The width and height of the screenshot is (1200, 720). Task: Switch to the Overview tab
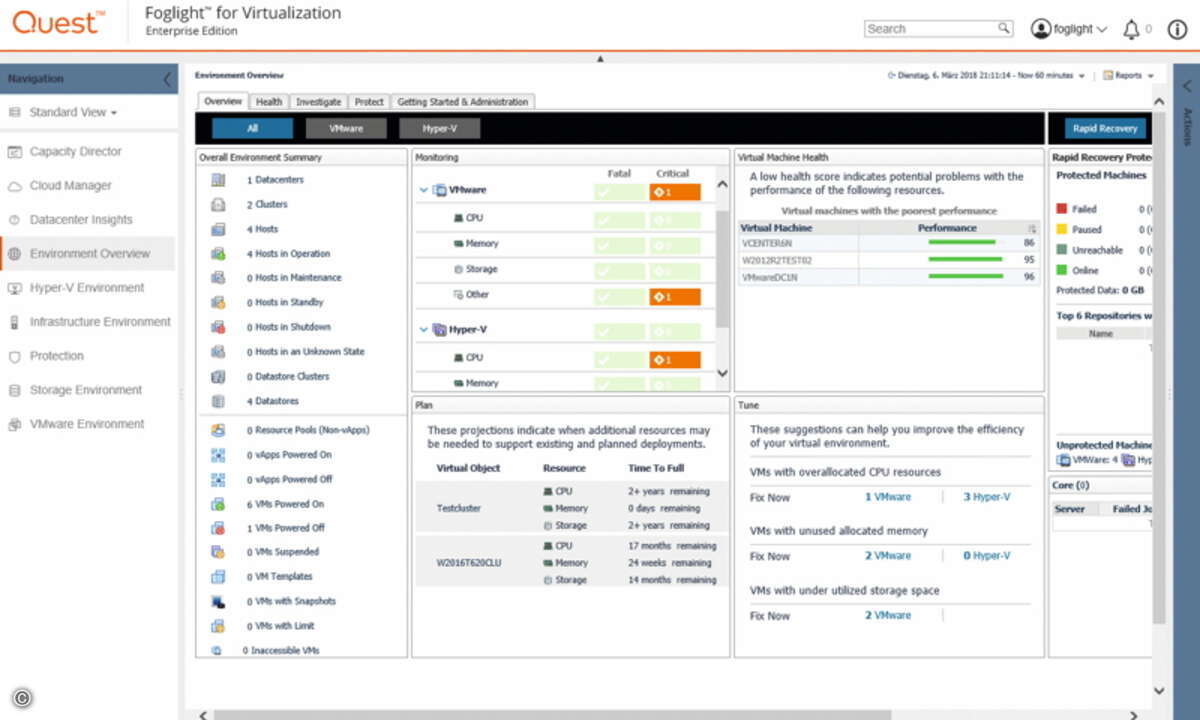pos(223,102)
